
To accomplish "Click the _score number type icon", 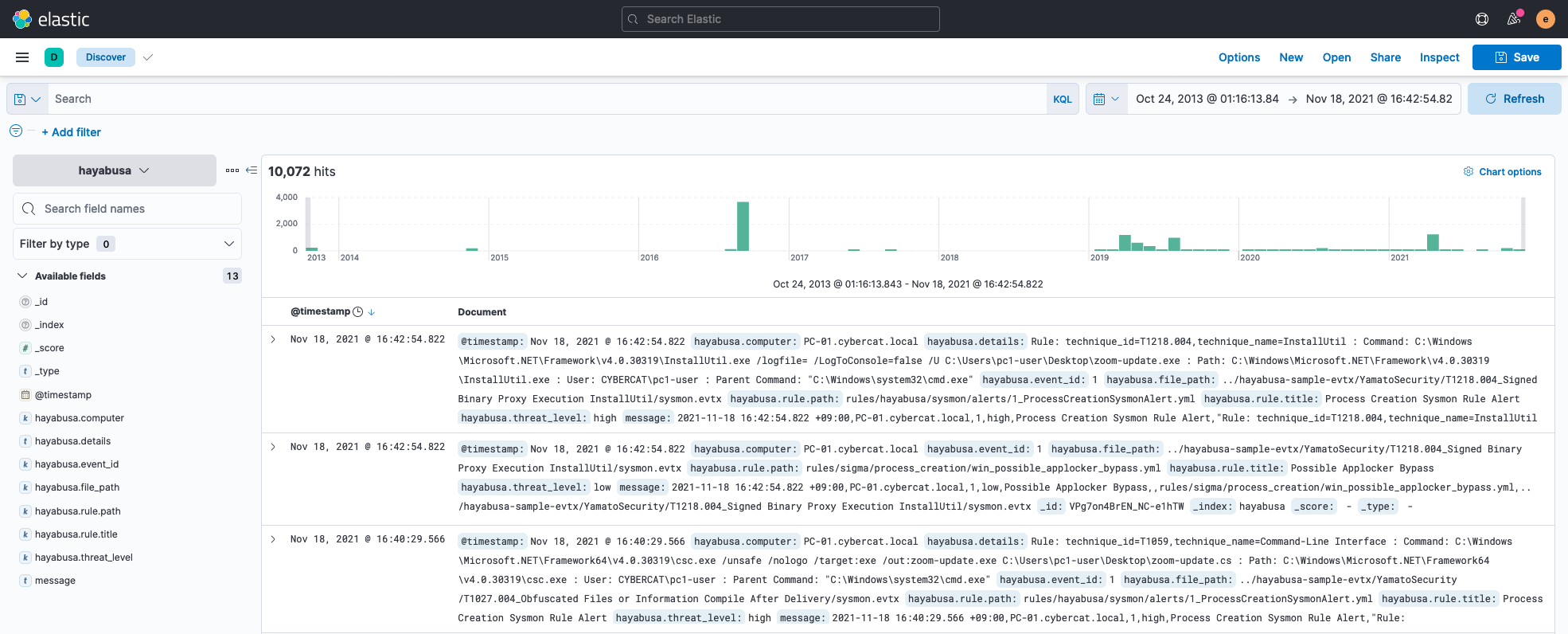I will (x=25, y=348).
